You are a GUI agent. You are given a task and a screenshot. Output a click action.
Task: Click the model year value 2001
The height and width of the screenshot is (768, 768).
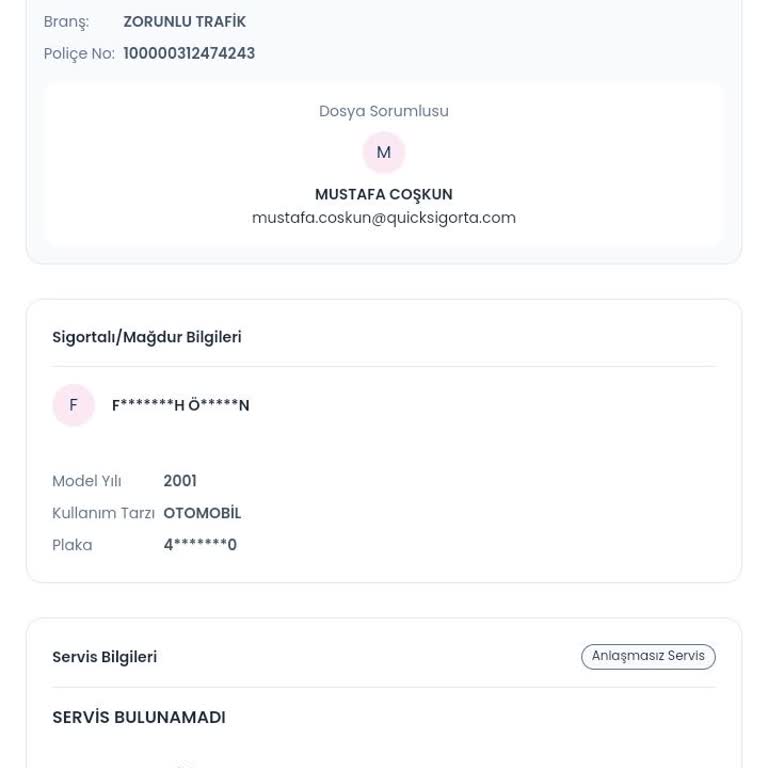tap(180, 481)
